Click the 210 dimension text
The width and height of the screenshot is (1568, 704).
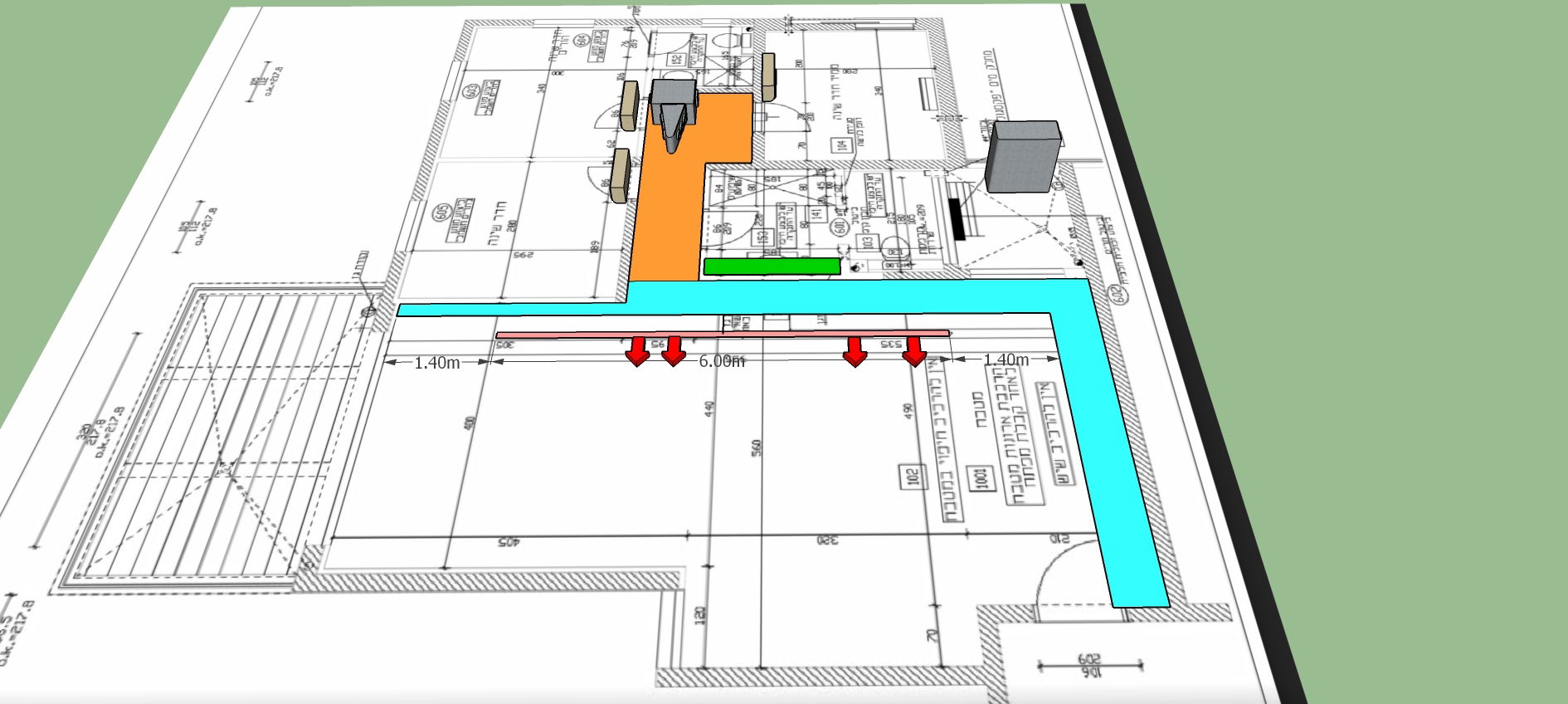tap(1059, 540)
